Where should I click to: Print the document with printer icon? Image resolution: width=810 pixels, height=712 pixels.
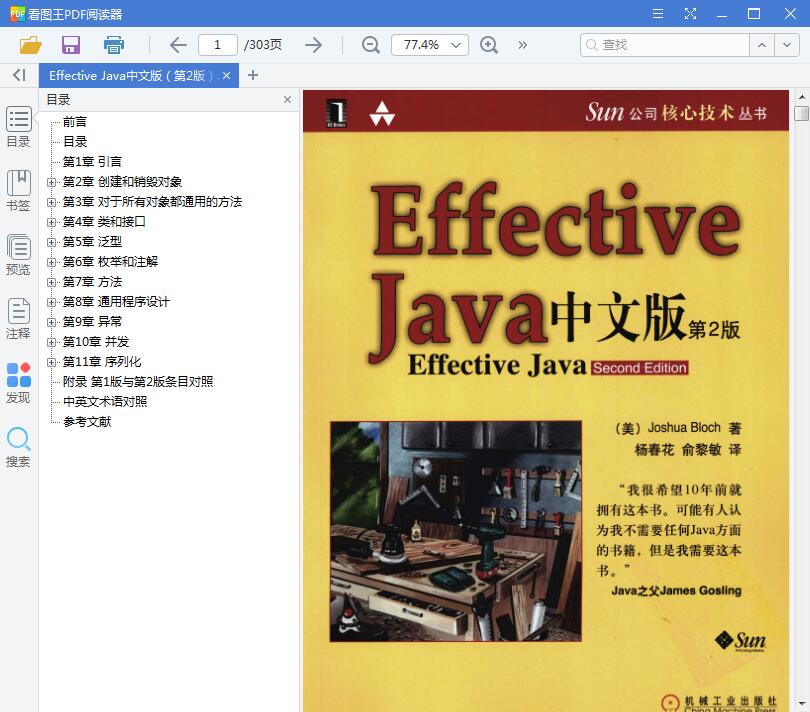click(114, 45)
